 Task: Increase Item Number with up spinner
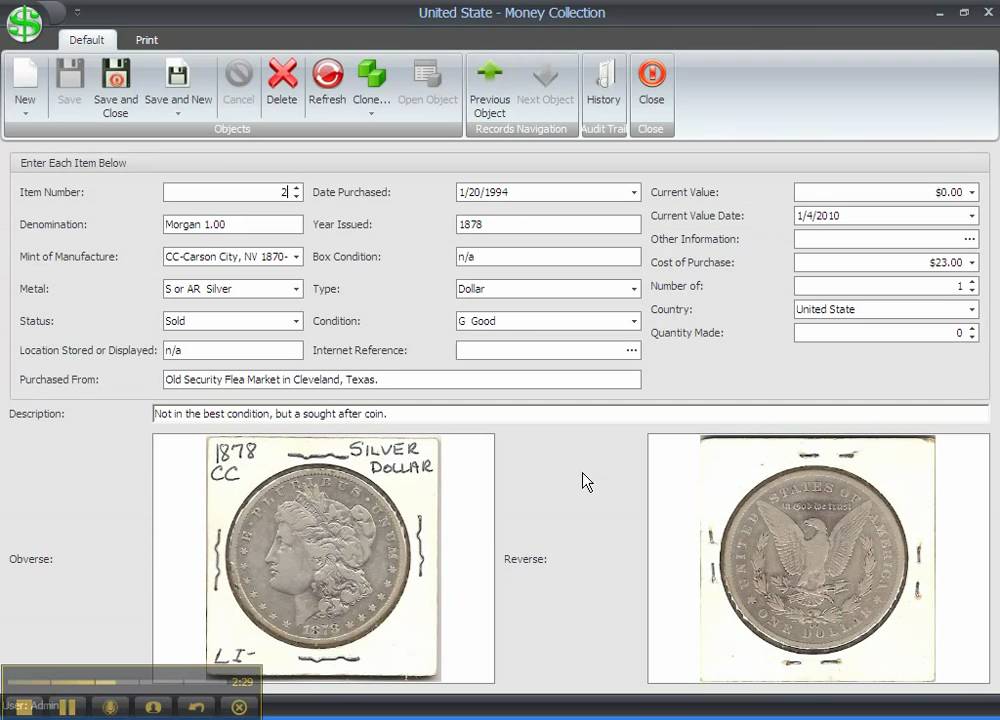296,188
